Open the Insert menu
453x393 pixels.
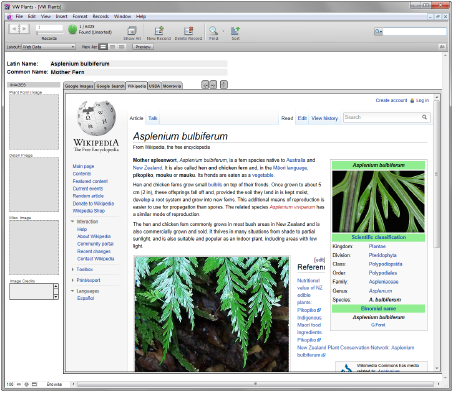pyautogui.click(x=61, y=16)
